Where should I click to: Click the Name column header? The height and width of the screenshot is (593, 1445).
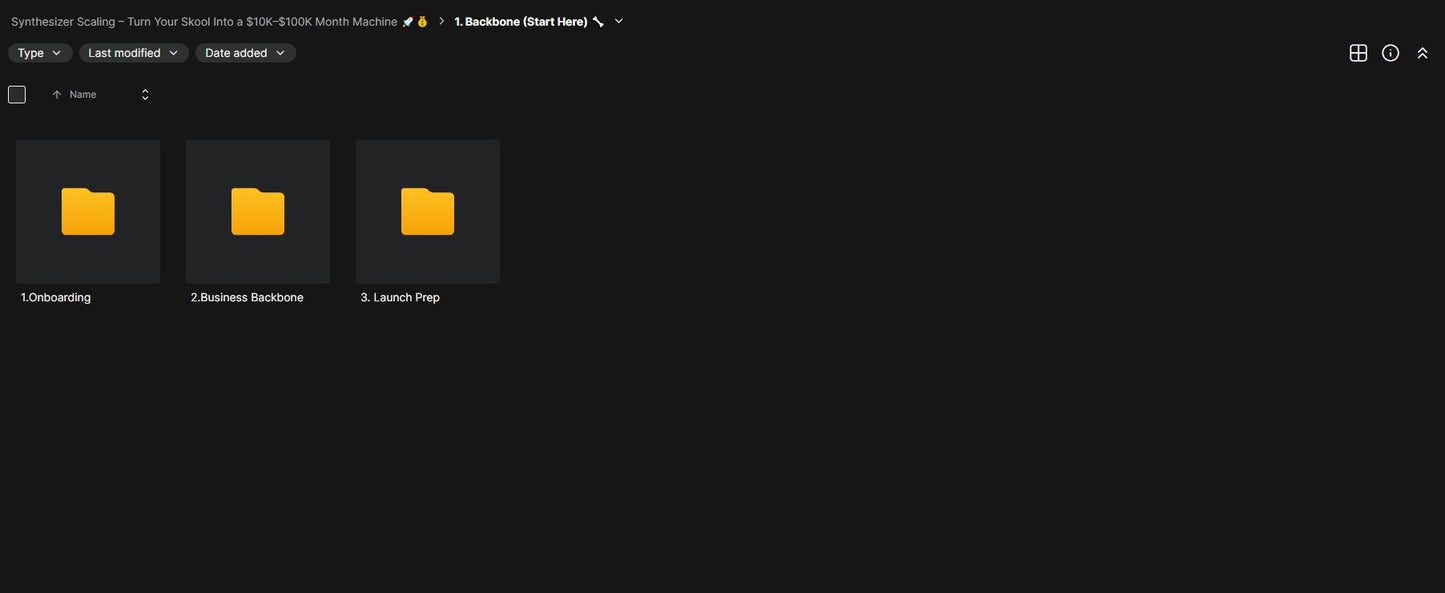pos(83,95)
